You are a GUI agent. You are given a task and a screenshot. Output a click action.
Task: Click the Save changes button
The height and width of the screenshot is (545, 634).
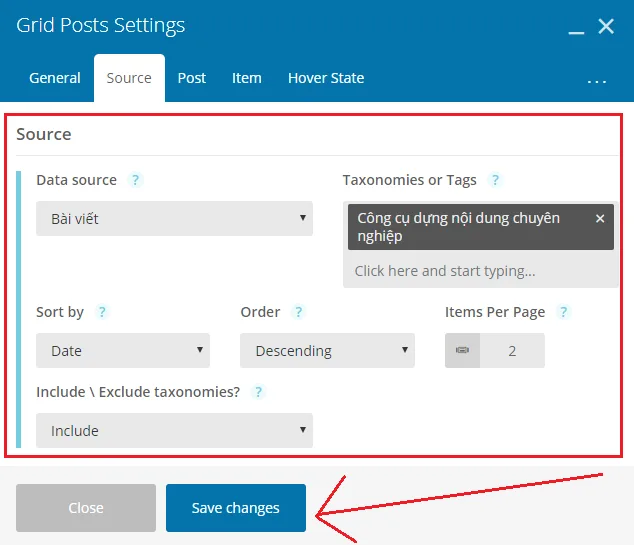236,508
